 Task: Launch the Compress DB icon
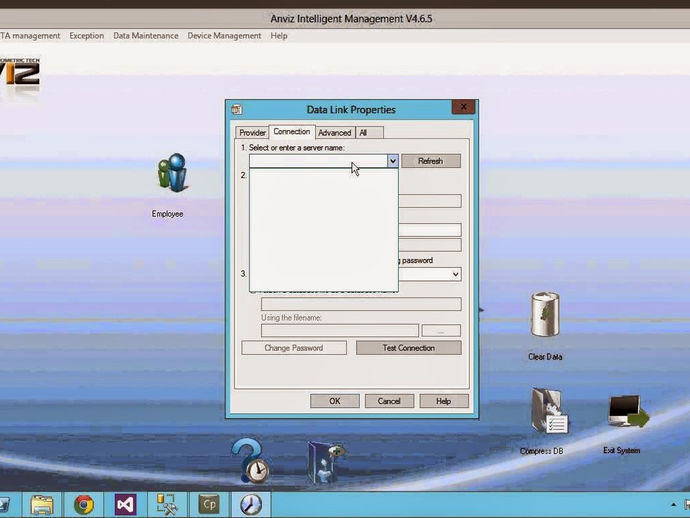coord(548,411)
